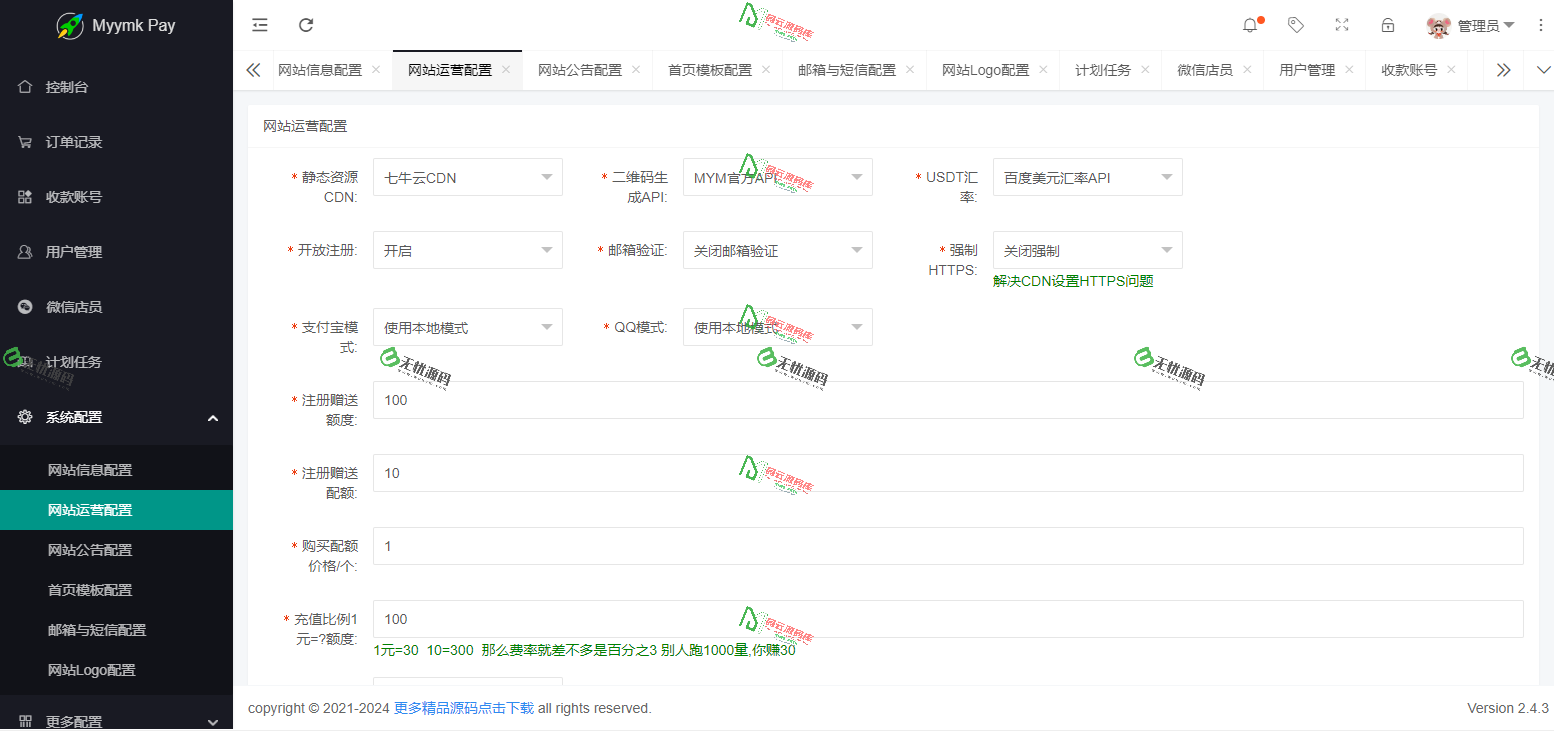Click the tag icon in the header
Viewport: 1554px width, 734px height.
(x=1295, y=25)
